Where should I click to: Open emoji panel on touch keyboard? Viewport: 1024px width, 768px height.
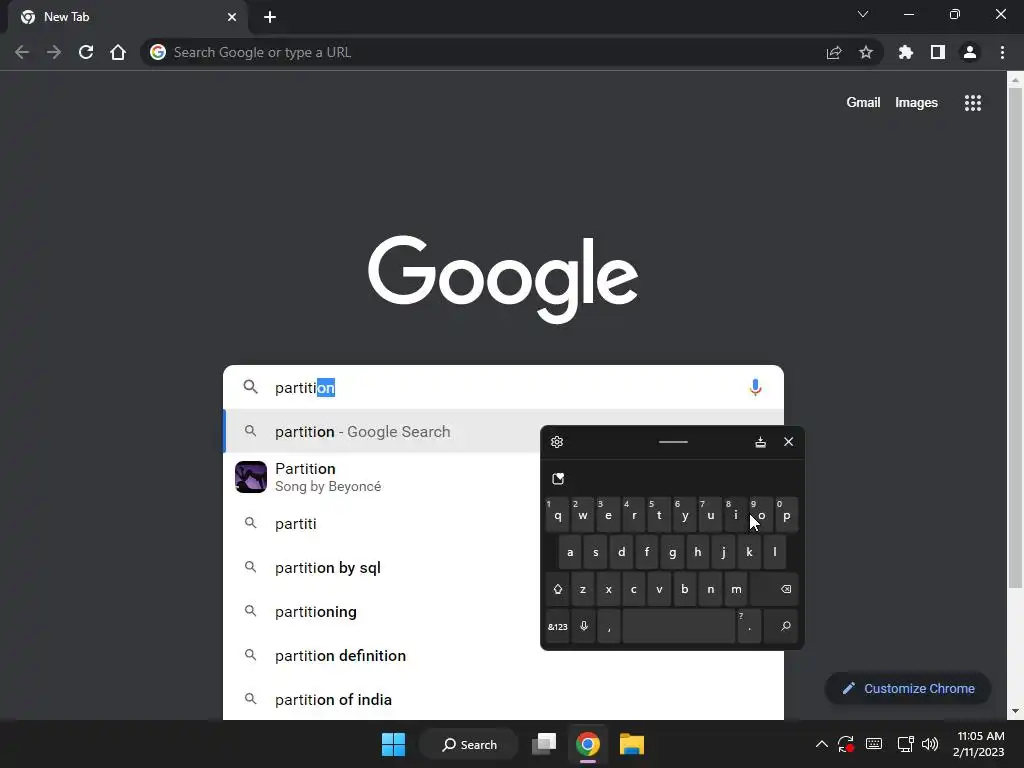point(558,479)
